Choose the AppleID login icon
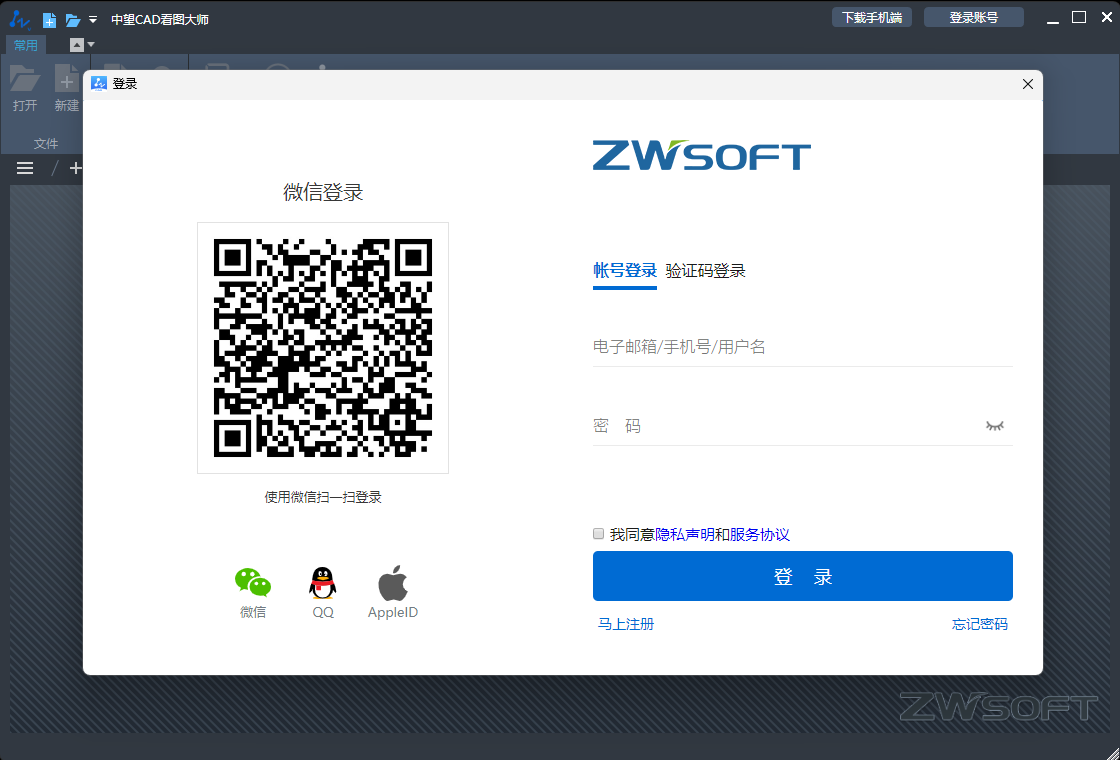 pos(393,583)
